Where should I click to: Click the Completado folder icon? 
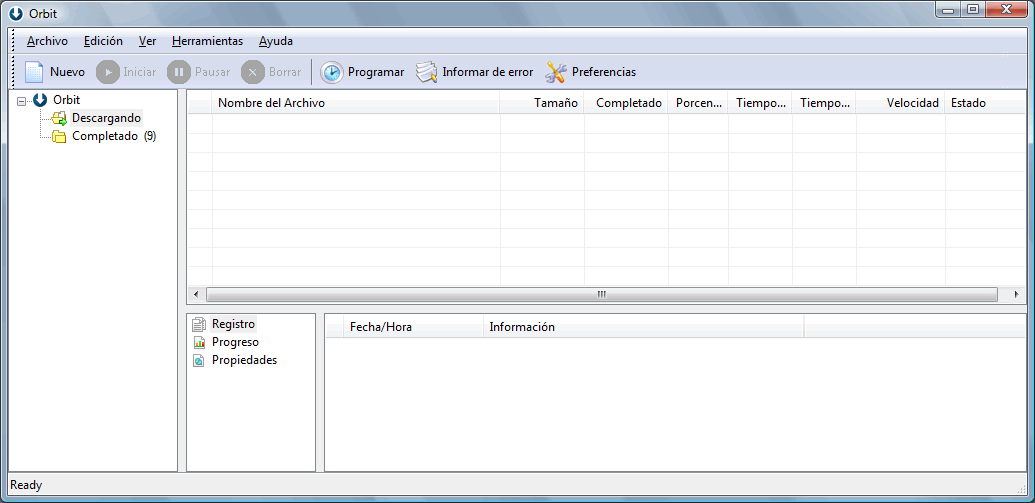[x=59, y=137]
